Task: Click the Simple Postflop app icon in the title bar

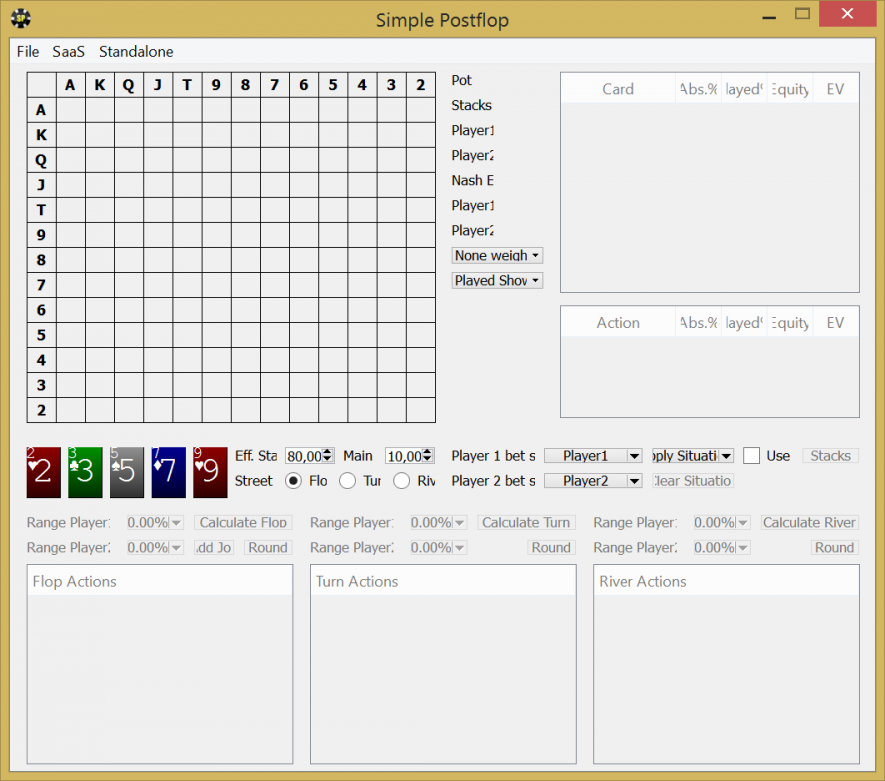Action: pyautogui.click(x=21, y=18)
